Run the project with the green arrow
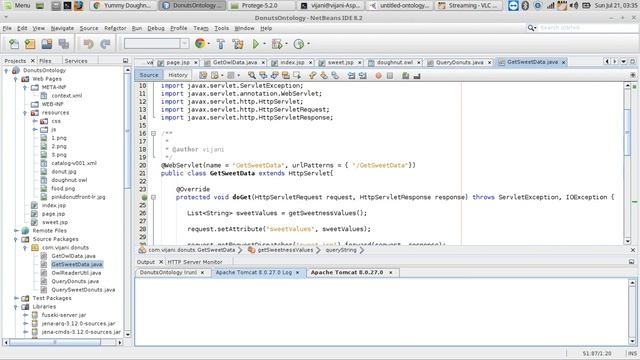 point(256,44)
